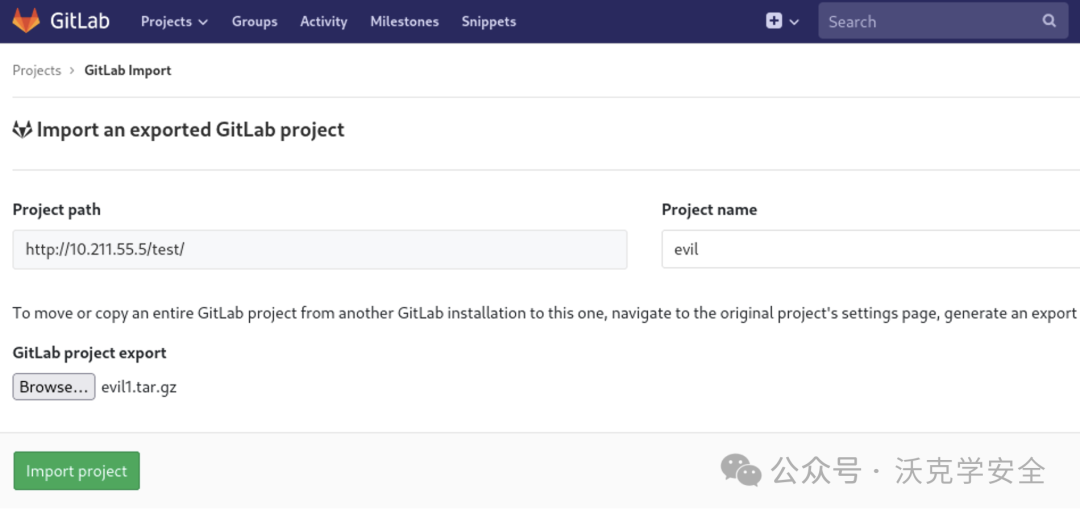Click the Project path field
Viewport: 1080px width, 514px height.
[320, 250]
